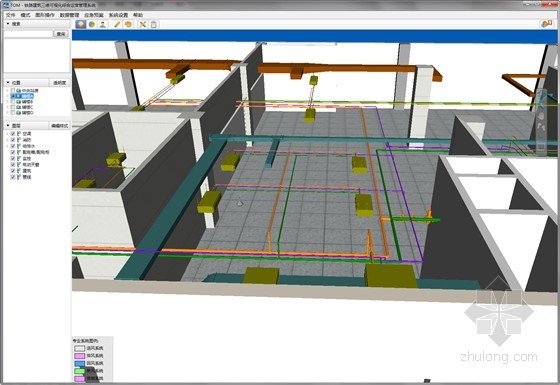Uncheck the 电动开窗 layer checkbox
560x385 pixels.
point(13,165)
